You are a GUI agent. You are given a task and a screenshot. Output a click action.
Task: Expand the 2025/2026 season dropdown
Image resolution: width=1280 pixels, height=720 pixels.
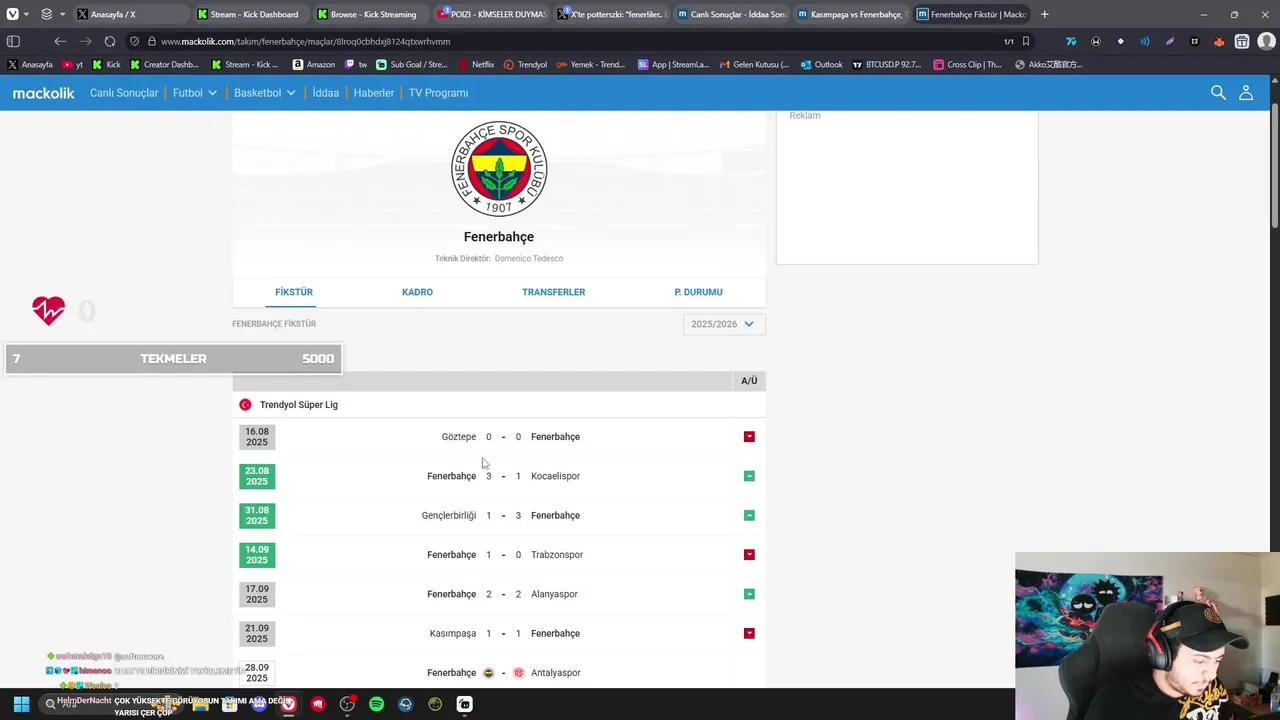click(x=724, y=324)
